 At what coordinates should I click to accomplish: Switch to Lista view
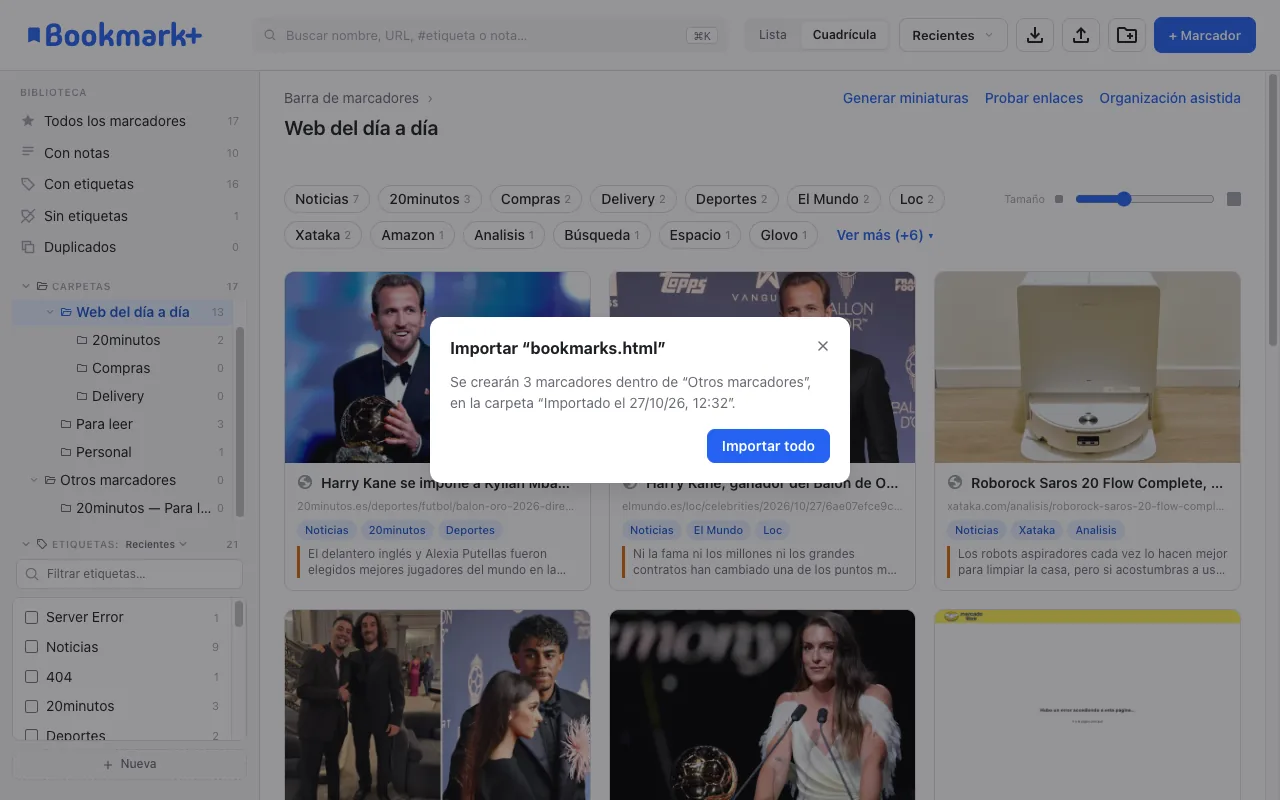click(773, 35)
